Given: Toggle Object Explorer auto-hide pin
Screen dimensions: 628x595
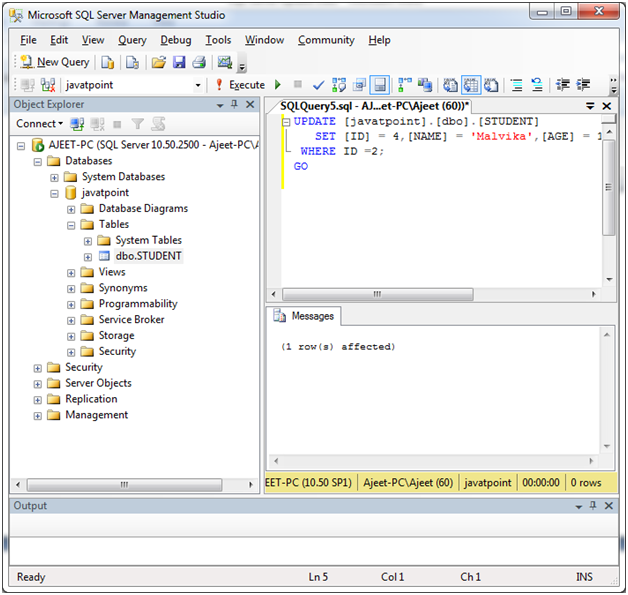Looking at the screenshot, I should (234, 105).
